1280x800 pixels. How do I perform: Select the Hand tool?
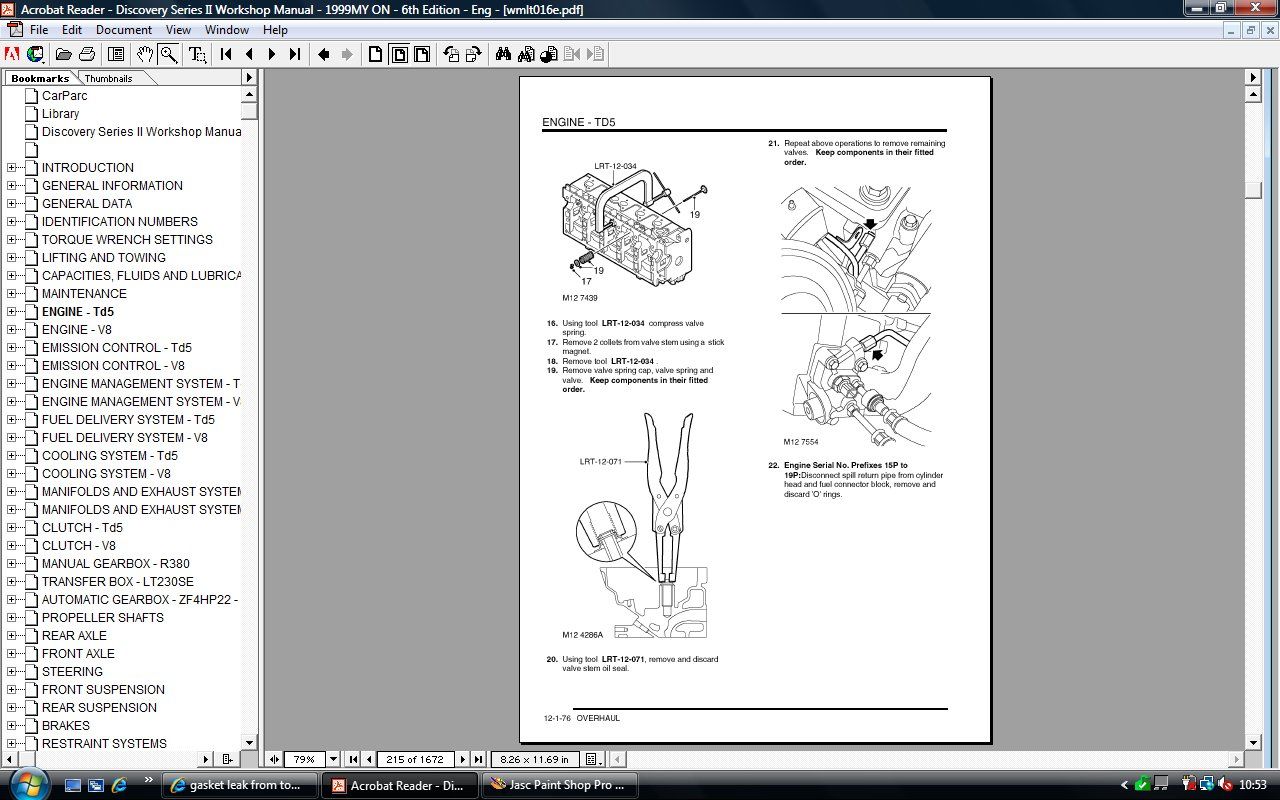[146, 54]
